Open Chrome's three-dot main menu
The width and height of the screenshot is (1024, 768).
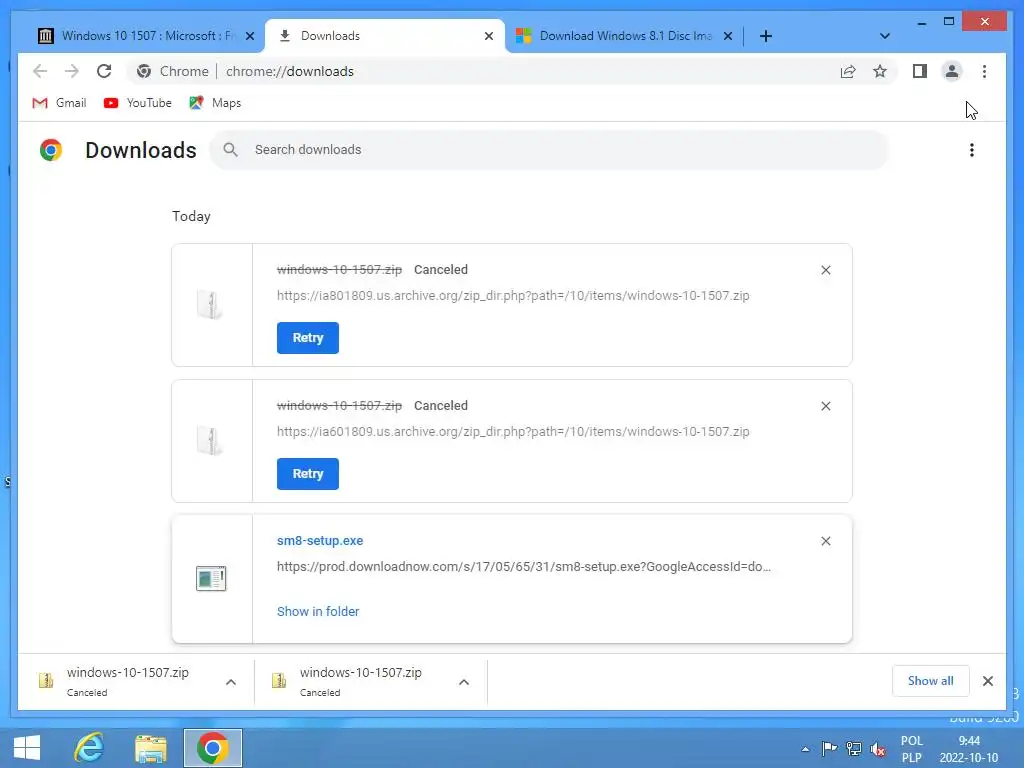984,71
